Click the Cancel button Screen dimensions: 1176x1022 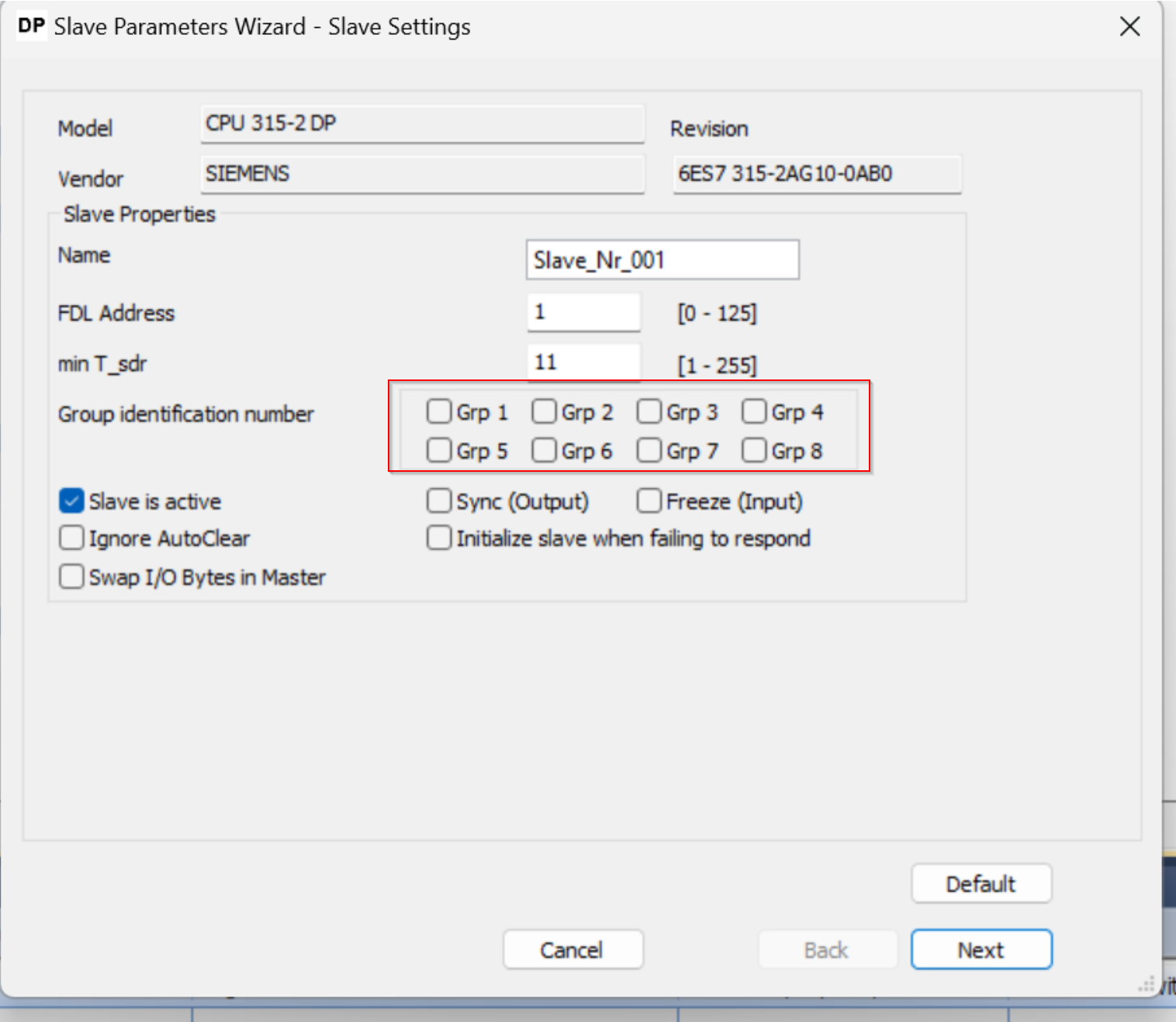572,949
